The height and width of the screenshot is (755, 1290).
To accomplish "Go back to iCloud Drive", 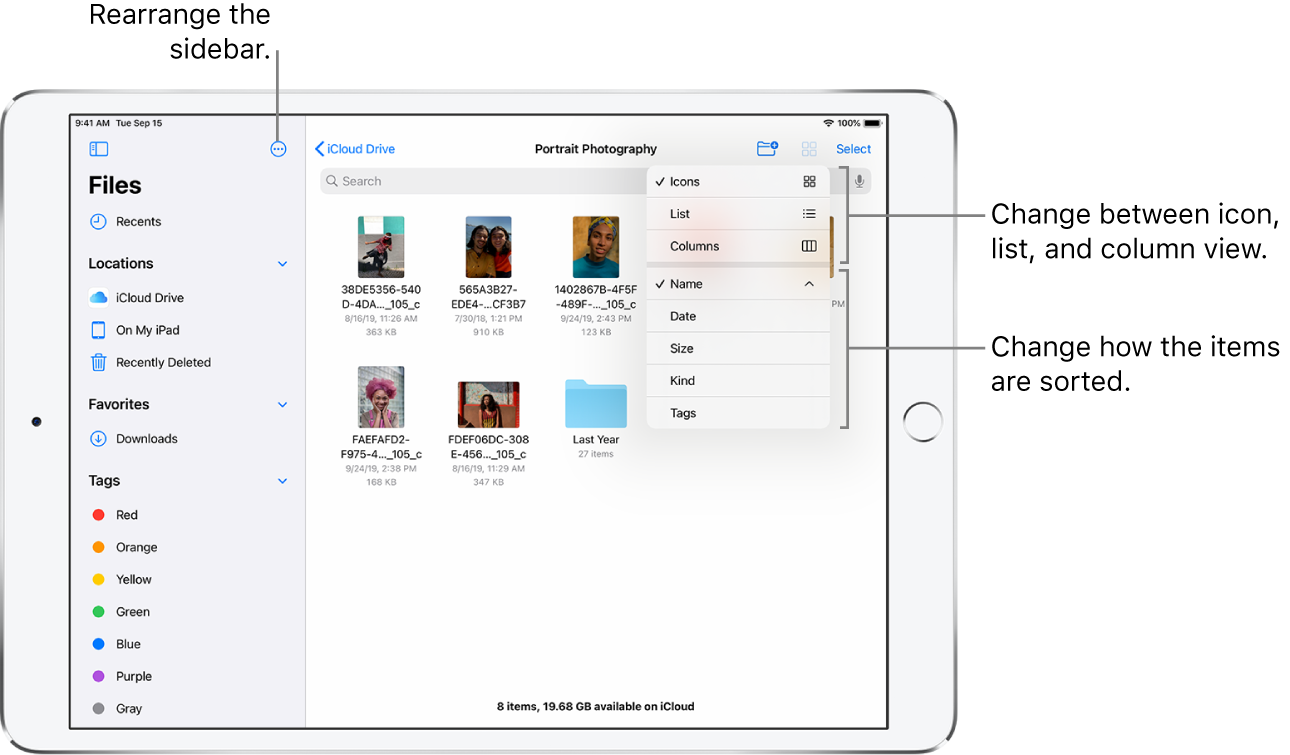I will point(355,149).
